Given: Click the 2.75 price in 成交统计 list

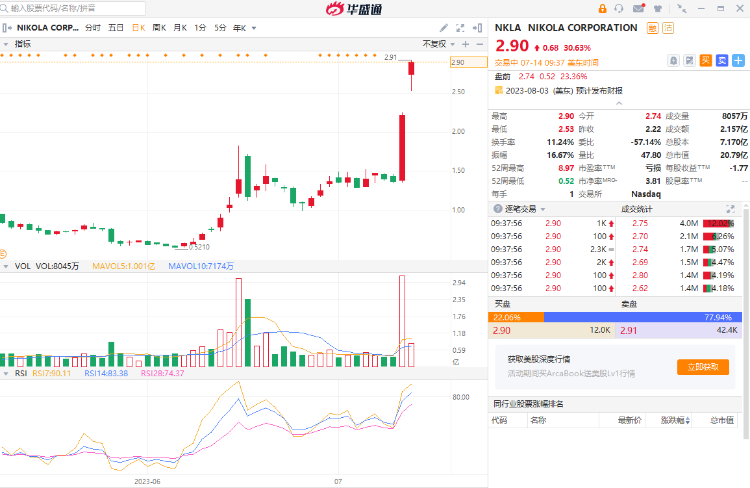Looking at the screenshot, I should (640, 223).
